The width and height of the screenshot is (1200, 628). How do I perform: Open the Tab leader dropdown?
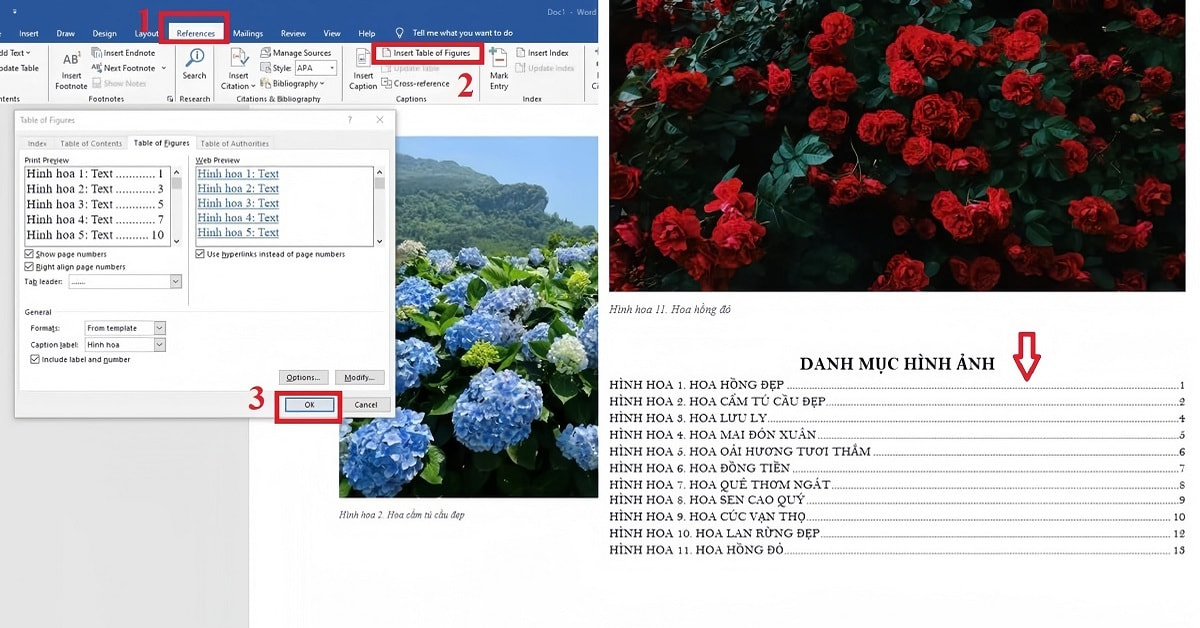pos(176,283)
